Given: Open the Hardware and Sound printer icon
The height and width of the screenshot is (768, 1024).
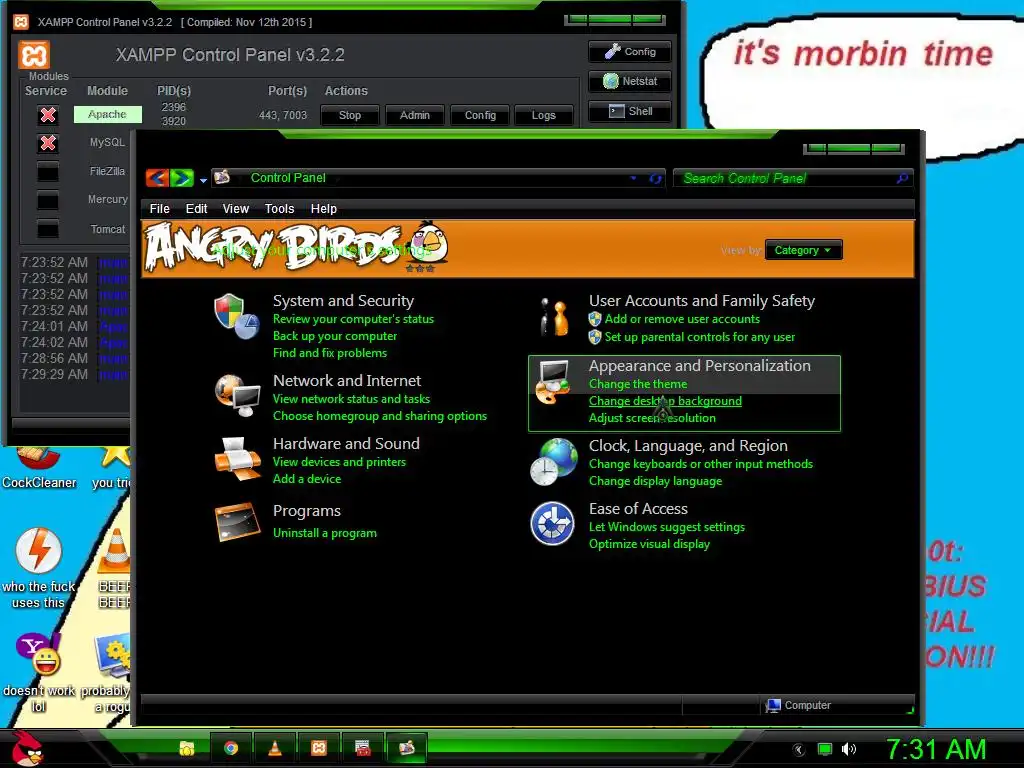Looking at the screenshot, I should pyautogui.click(x=238, y=458).
